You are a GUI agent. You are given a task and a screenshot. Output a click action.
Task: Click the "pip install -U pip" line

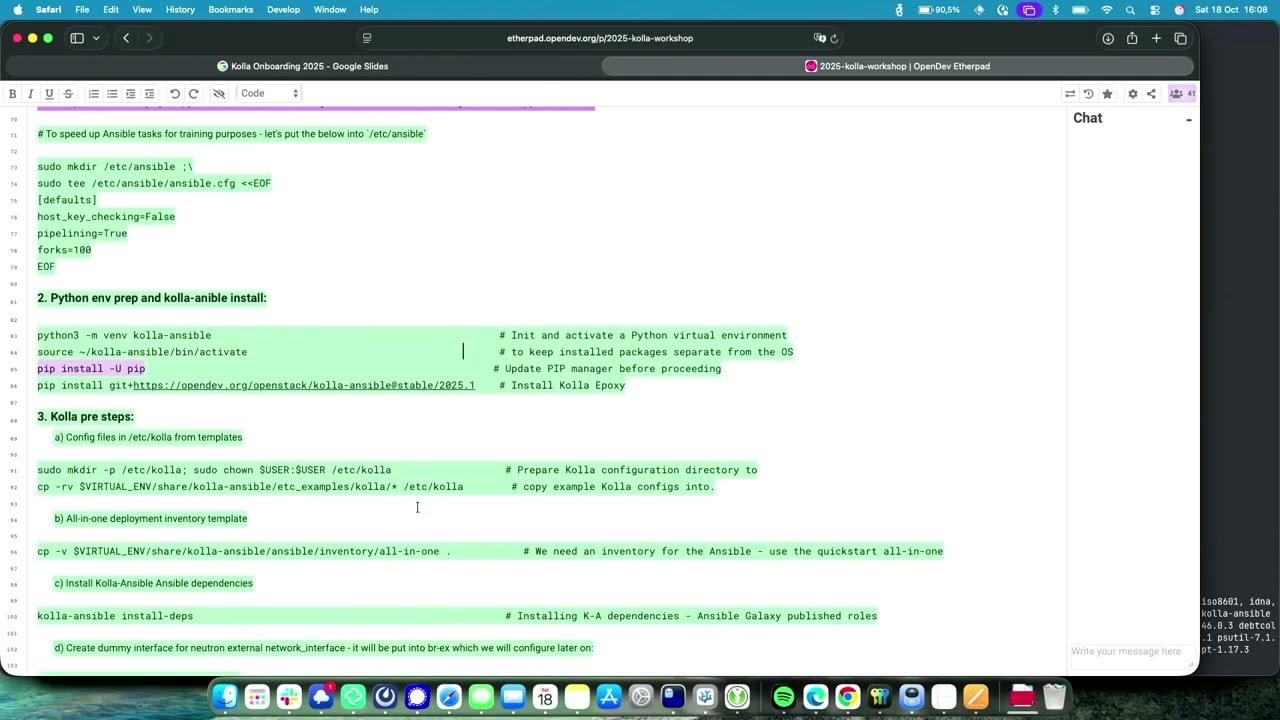click(x=91, y=369)
